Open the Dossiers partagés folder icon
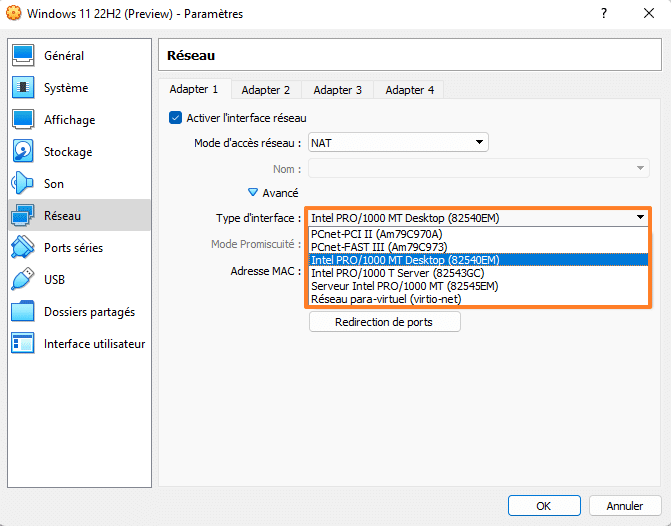Screen dimensions: 671x526 (x=24, y=312)
